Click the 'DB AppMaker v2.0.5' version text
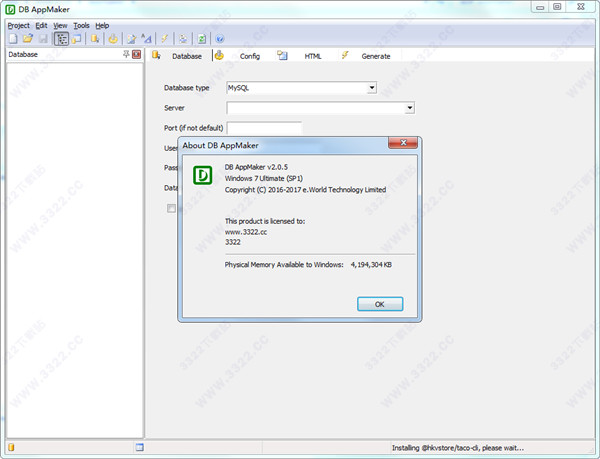Image resolution: width=600 pixels, height=459 pixels. pyautogui.click(x=256, y=167)
